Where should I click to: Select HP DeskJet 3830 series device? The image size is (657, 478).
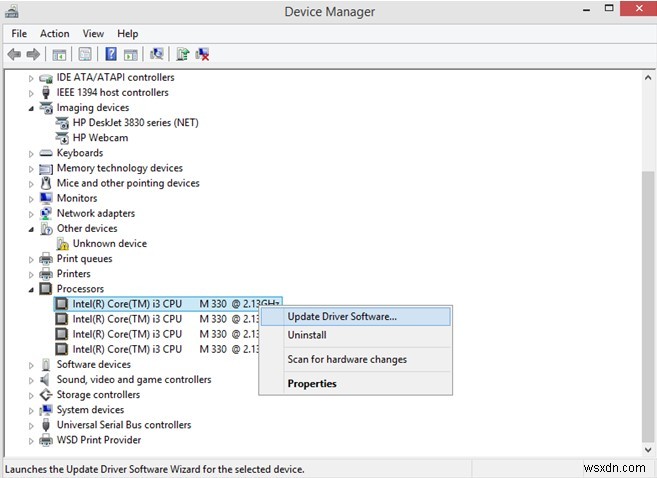(x=135, y=123)
